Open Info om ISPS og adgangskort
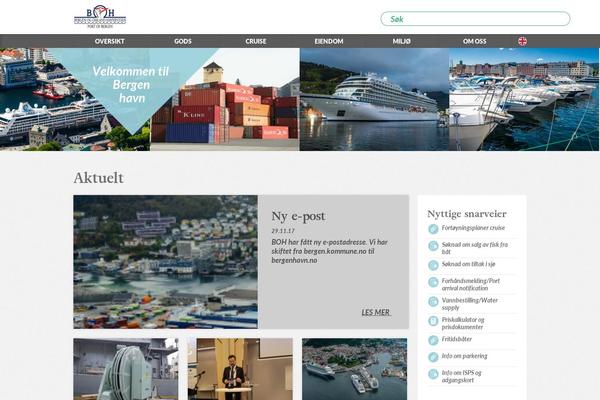The width and height of the screenshot is (600, 400). 461,376
